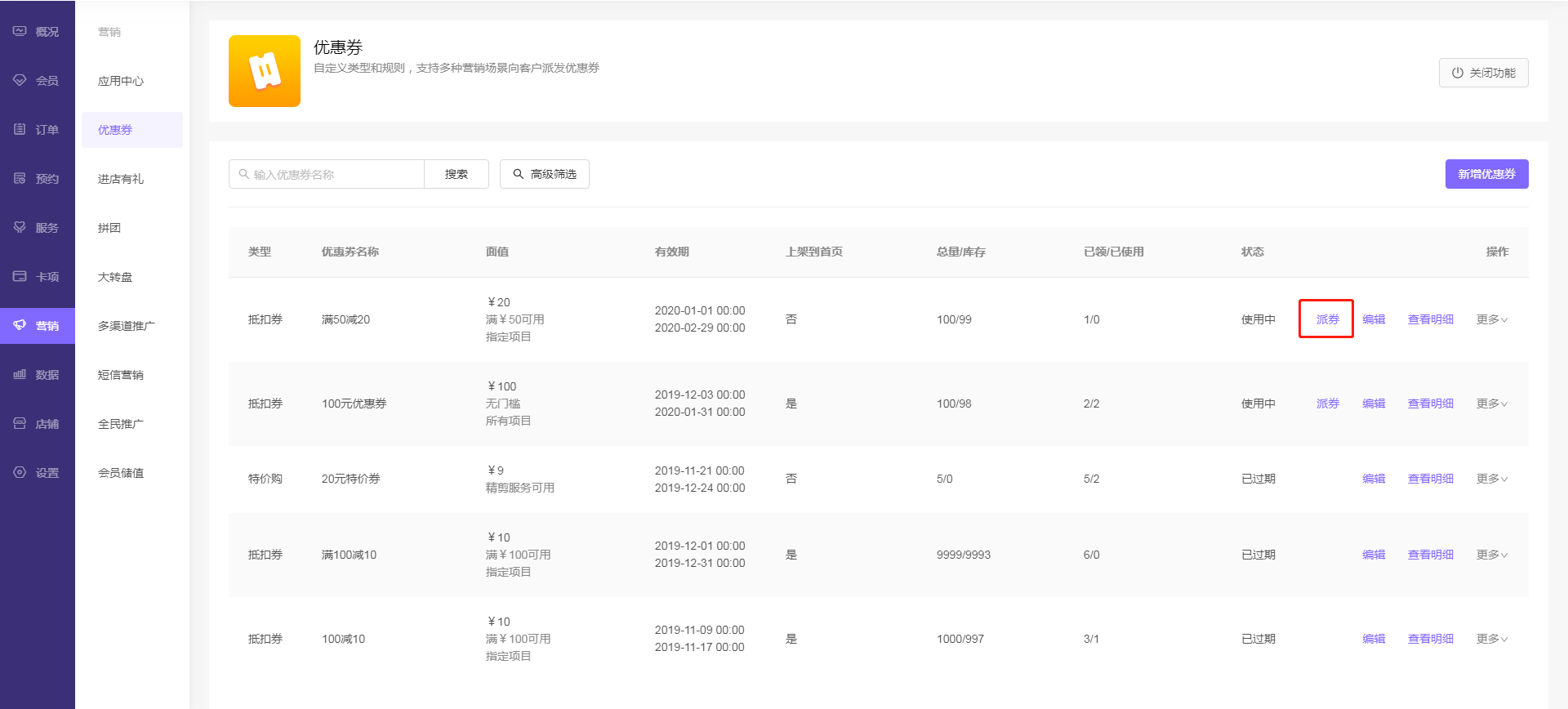This screenshot has width=1568, height=709.
Task: Expand 更多 for 满50减20 coupon
Action: [1491, 319]
